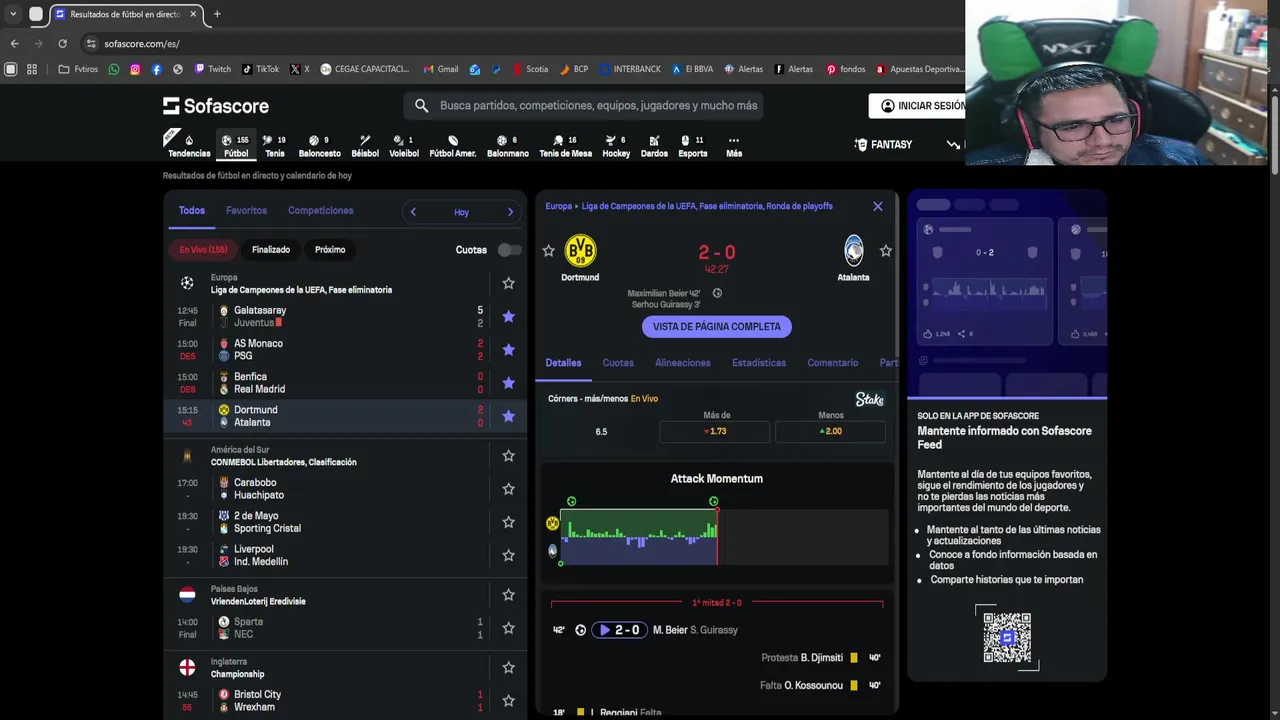Open the Gmail bookmark
The image size is (1280, 720).
pos(440,69)
